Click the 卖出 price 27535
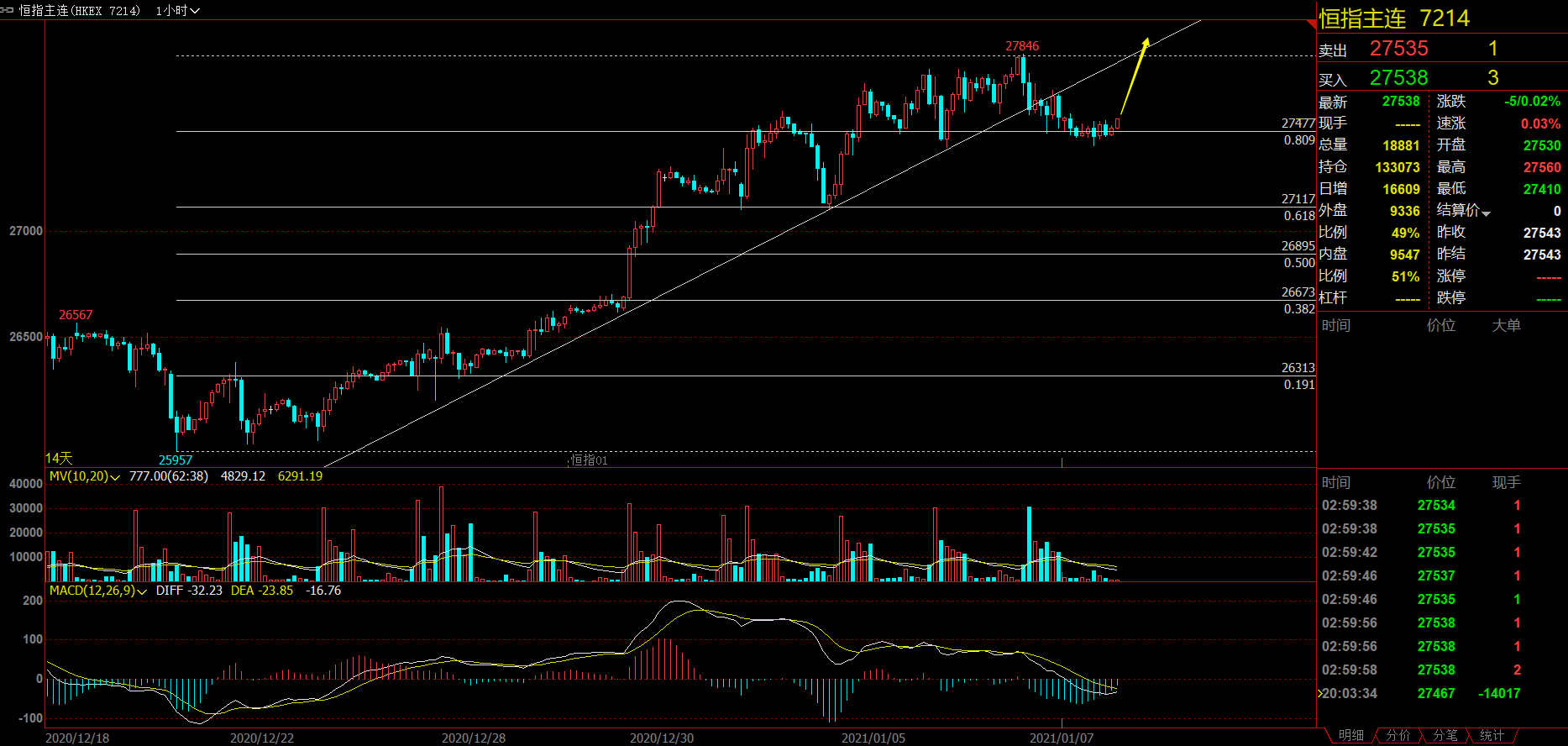The image size is (1568, 746). click(1398, 49)
